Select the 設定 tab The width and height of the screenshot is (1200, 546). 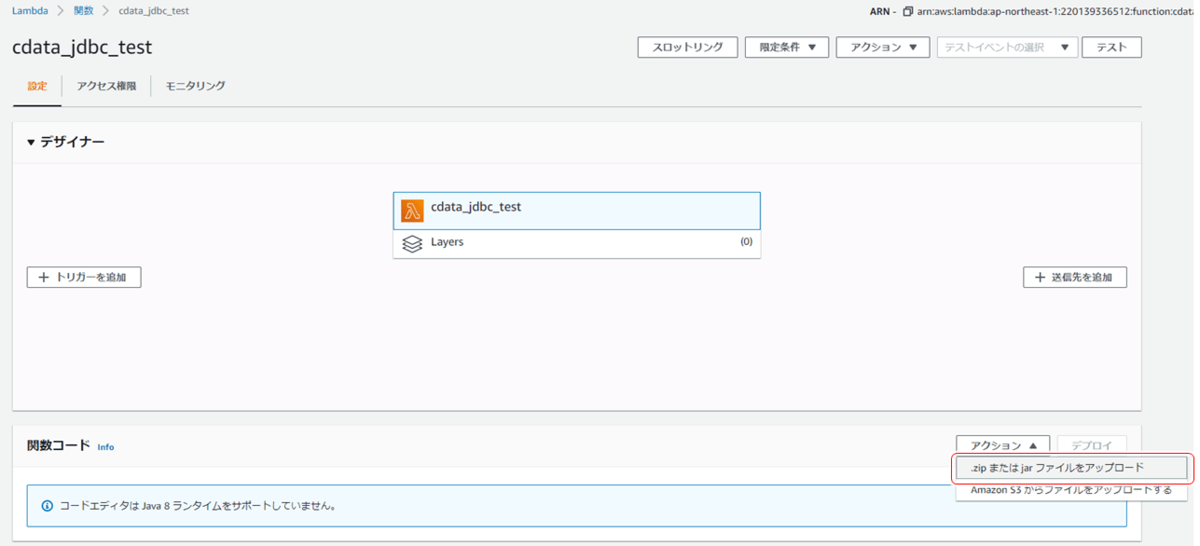pyautogui.click(x=37, y=86)
